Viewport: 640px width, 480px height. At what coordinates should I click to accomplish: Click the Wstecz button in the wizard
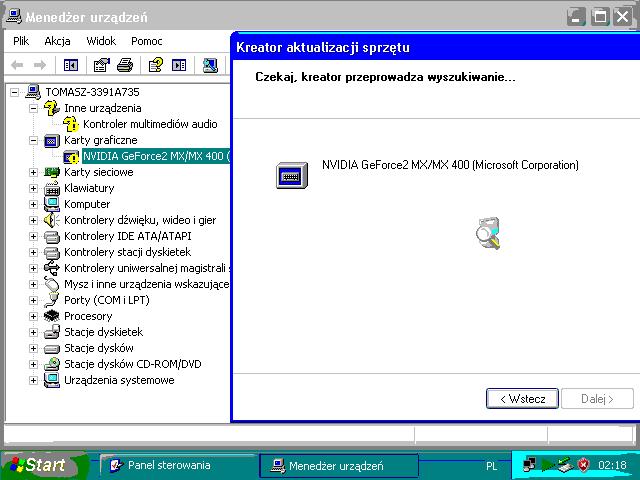(522, 398)
